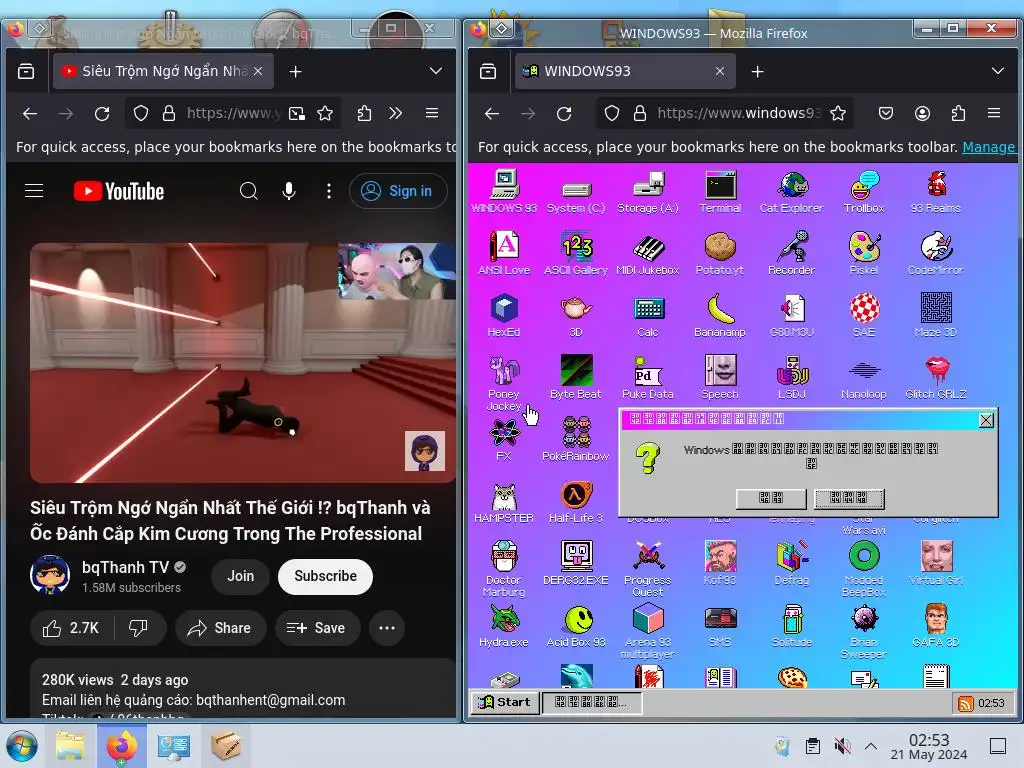The width and height of the screenshot is (1024, 768).
Task: Open CodeMirror icon
Action: click(935, 253)
